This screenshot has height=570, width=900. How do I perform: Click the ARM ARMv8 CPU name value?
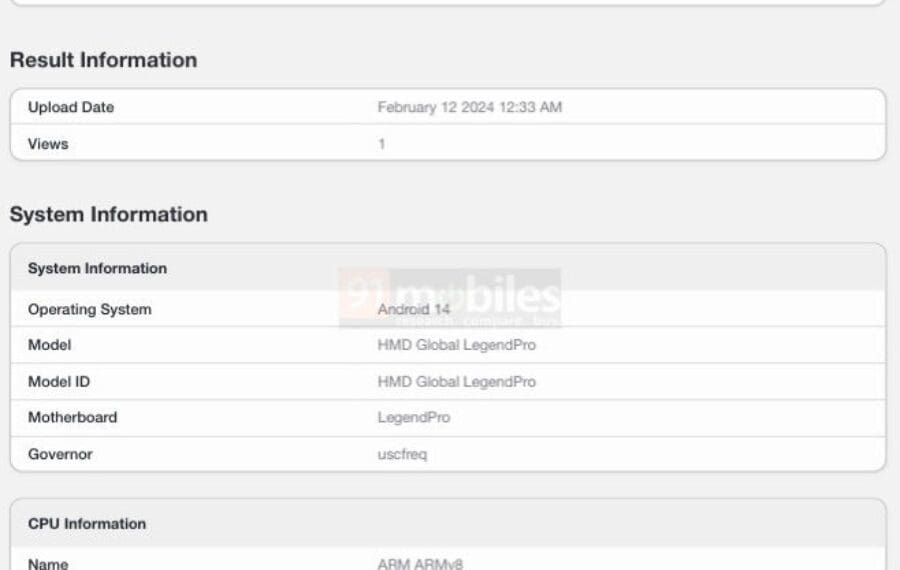point(420,563)
